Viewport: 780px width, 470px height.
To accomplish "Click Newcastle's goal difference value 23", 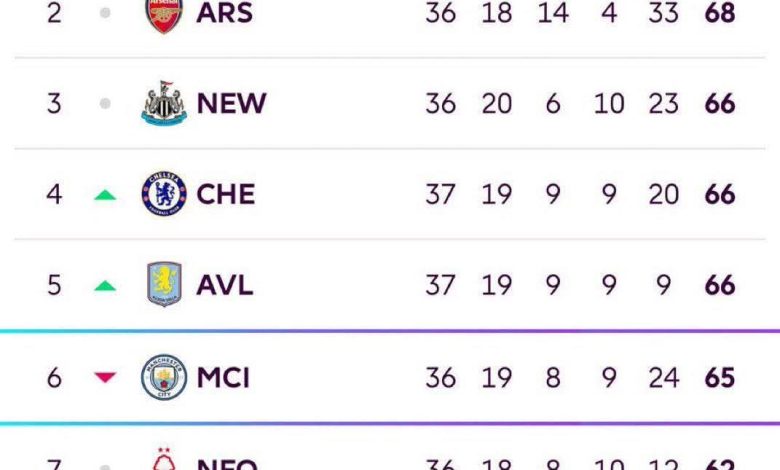I will (664, 103).
